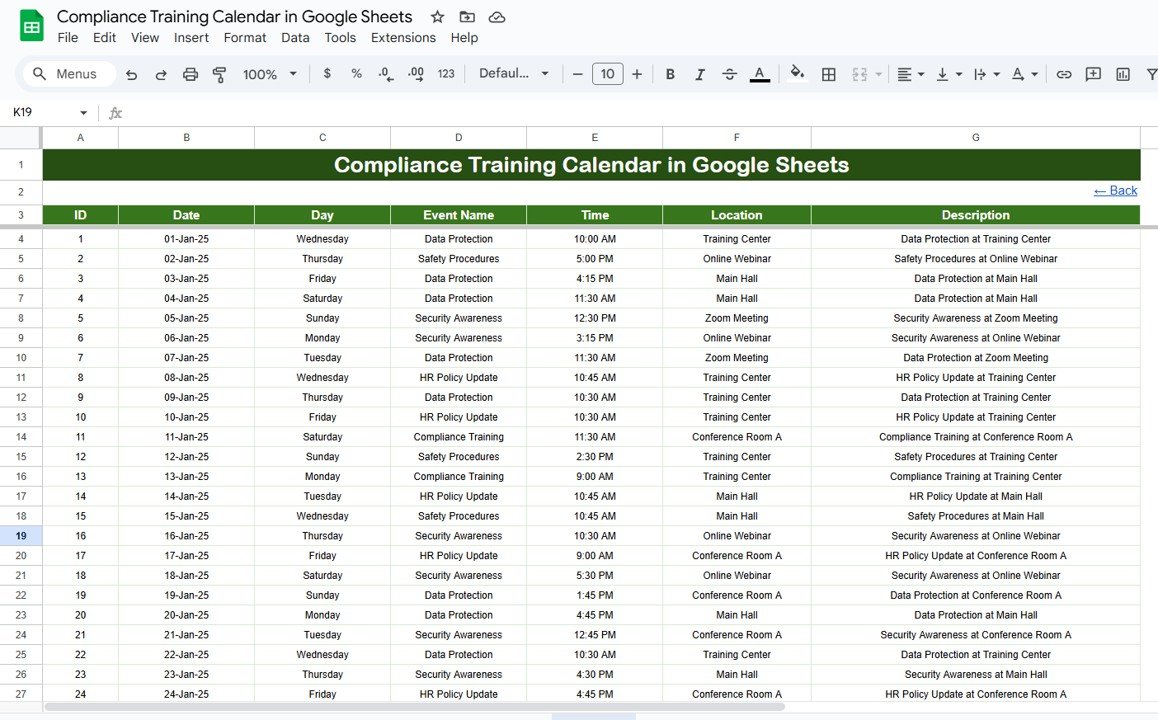The image size is (1158, 720).
Task: Open the Google Sheets home icon
Action: click(x=31, y=27)
